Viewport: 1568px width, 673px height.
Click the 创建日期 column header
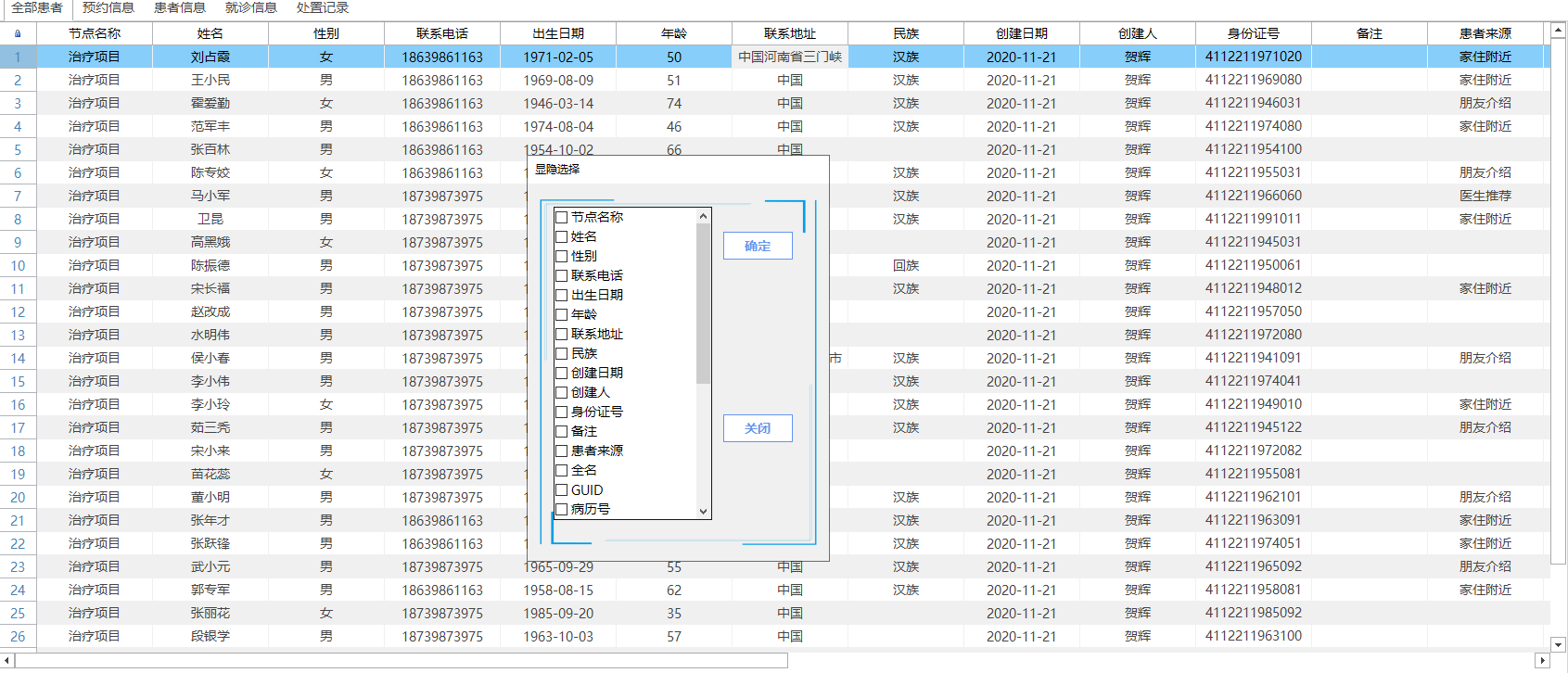point(1021,33)
